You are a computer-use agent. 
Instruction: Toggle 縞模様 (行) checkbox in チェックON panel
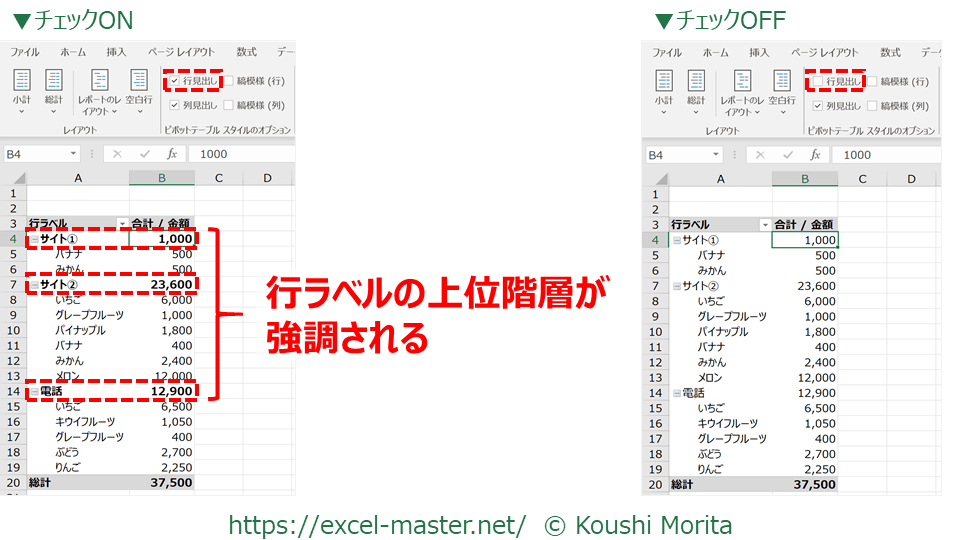[229, 81]
